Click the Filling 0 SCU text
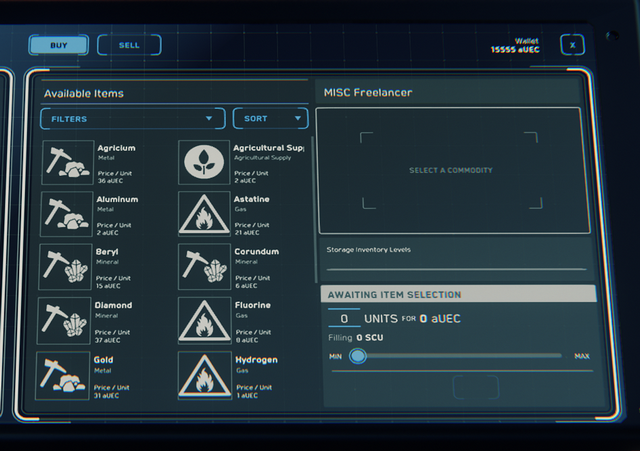 tap(356, 338)
